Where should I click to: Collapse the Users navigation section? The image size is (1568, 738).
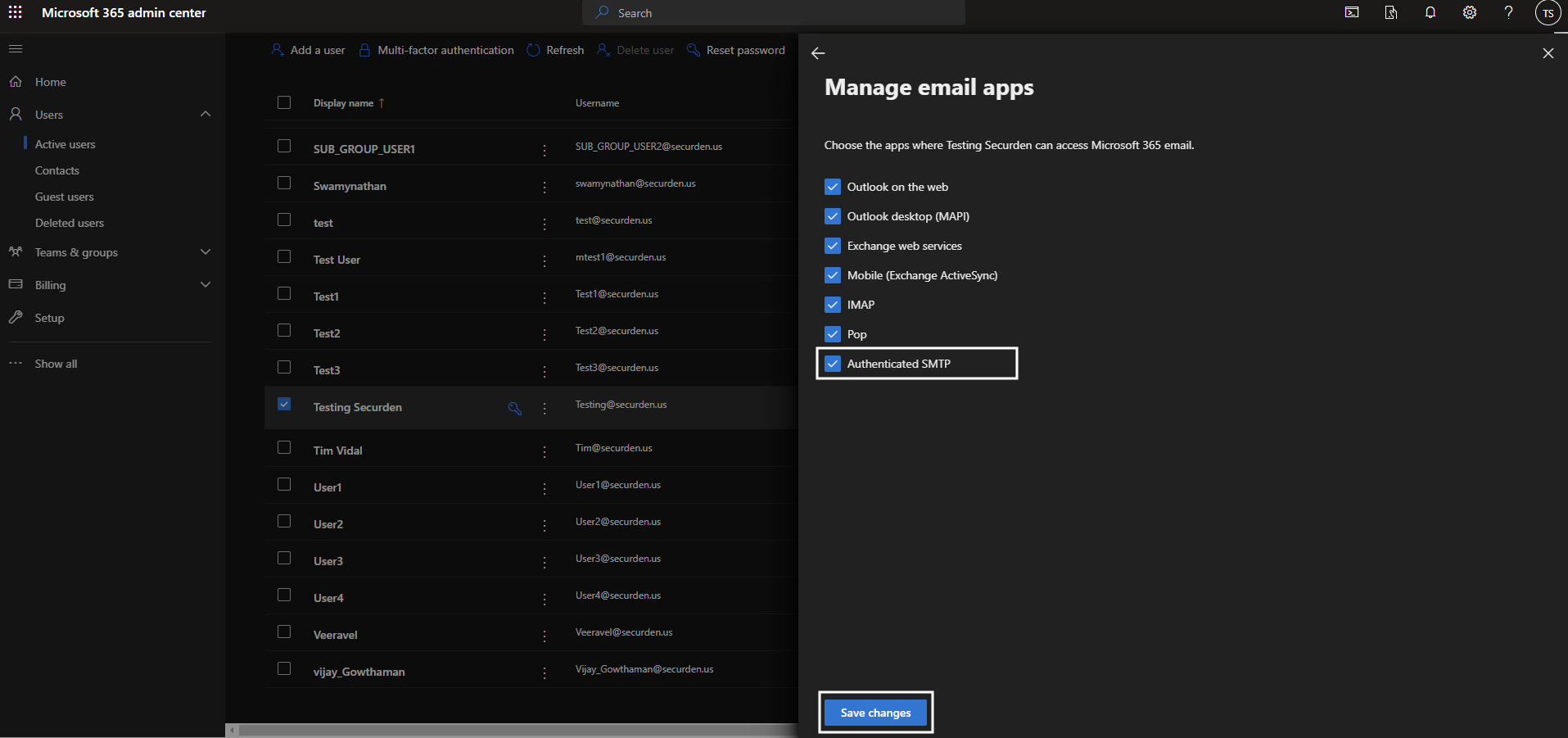[x=206, y=114]
